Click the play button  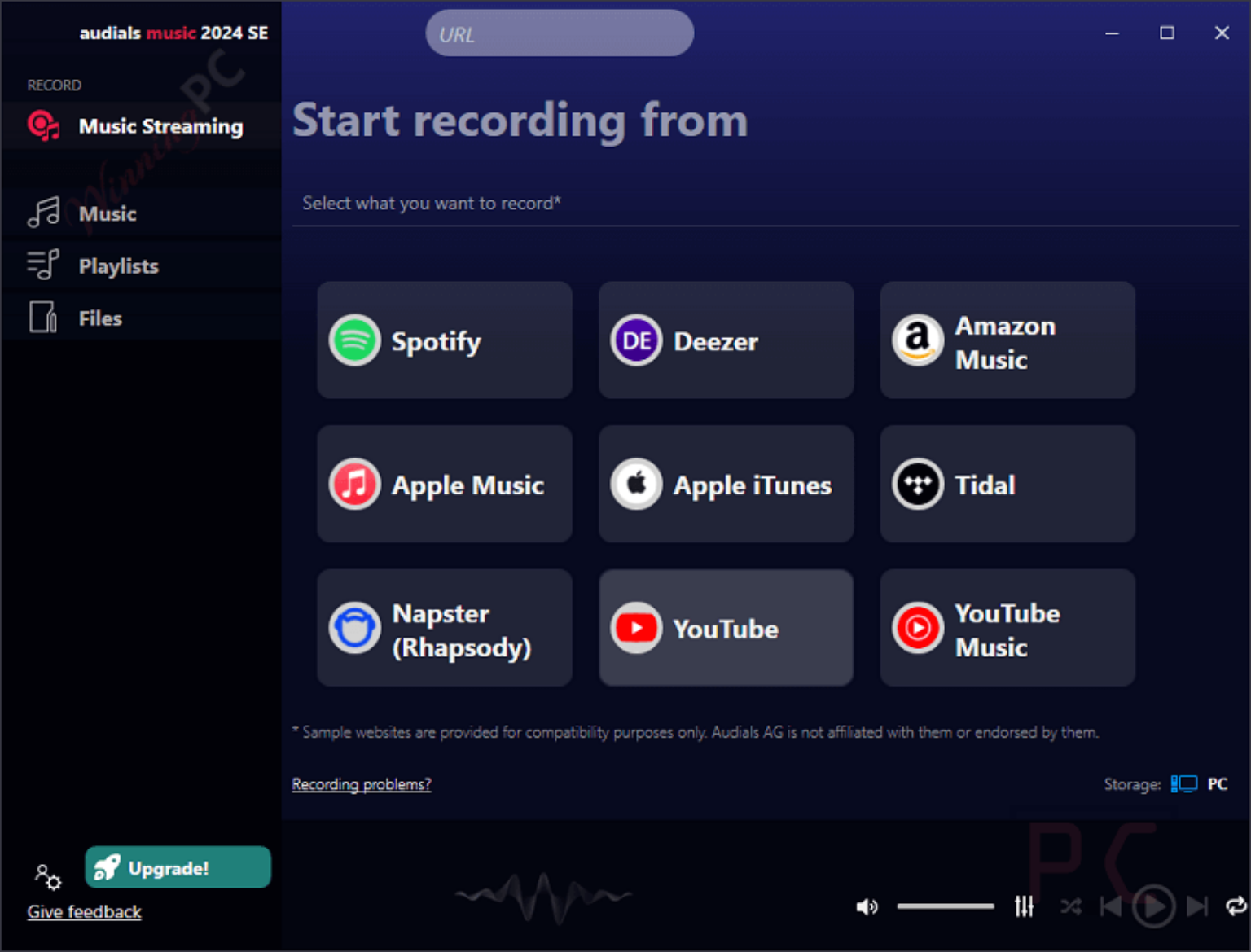(x=1153, y=906)
